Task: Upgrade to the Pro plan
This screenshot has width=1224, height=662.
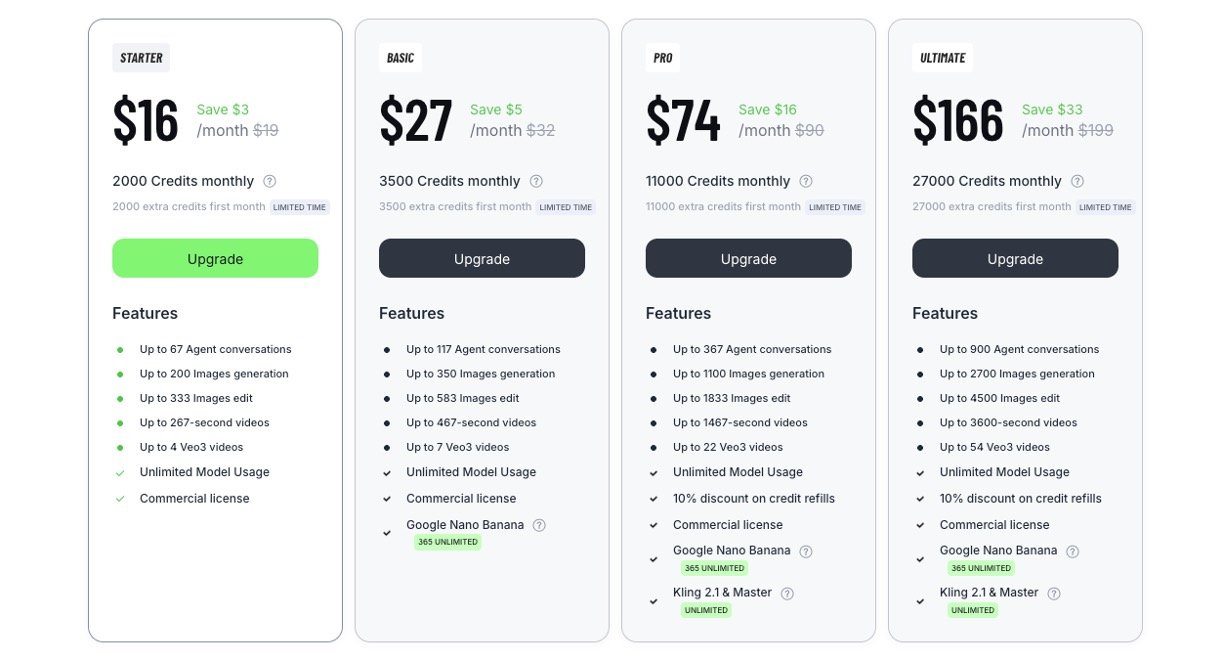Action: click(x=749, y=258)
